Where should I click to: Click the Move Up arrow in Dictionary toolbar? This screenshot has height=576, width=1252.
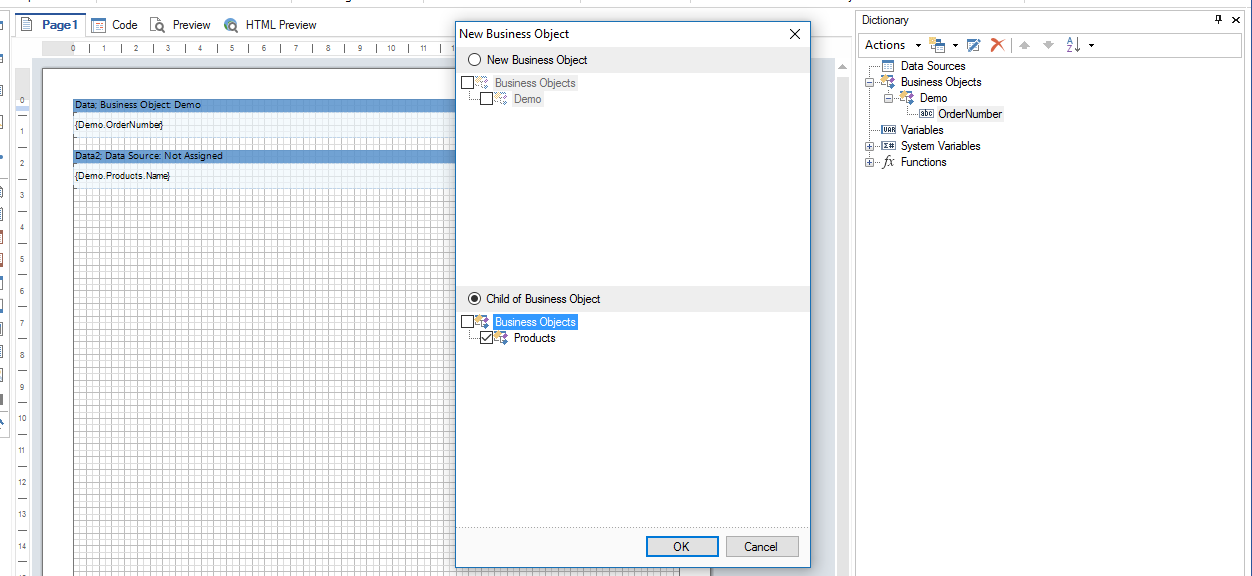coord(1024,45)
